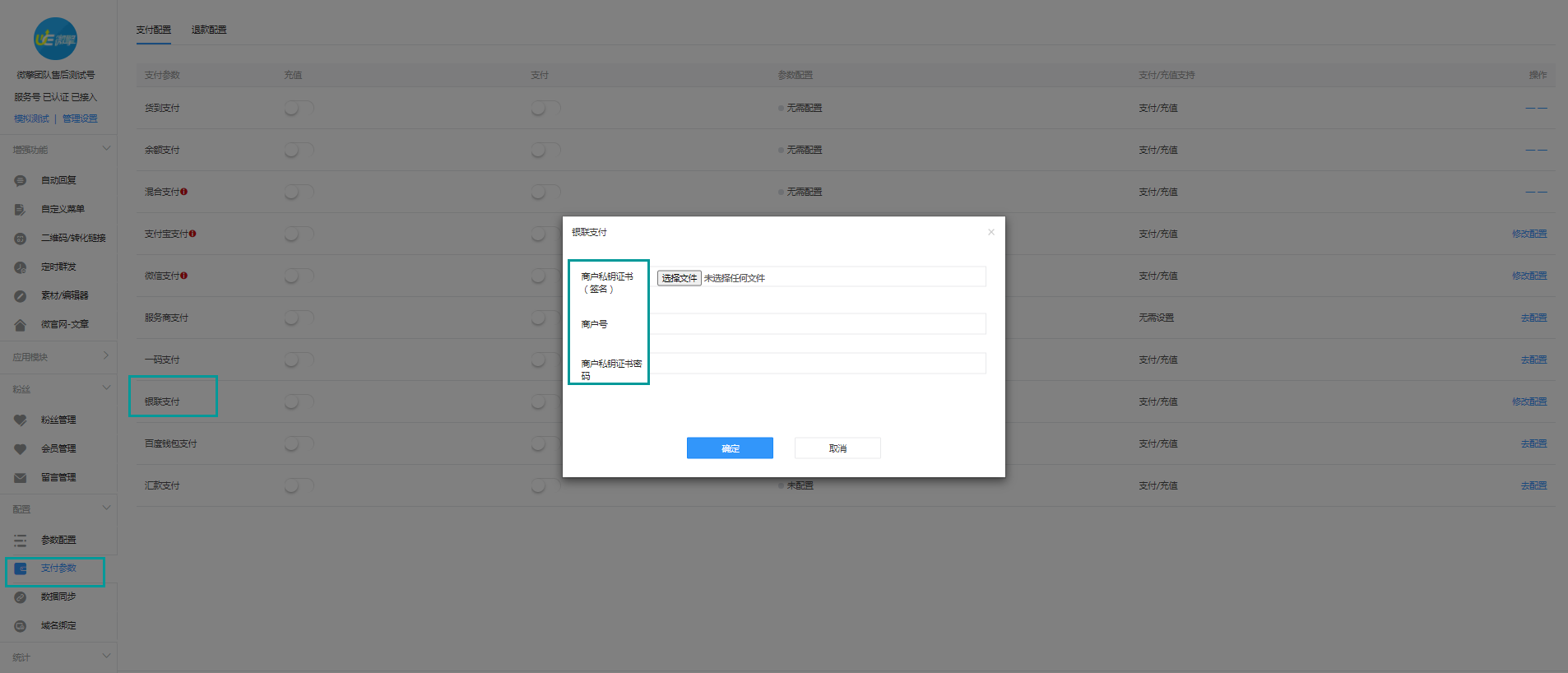Enable the 百度钱包支付 充值 switch

pos(299,443)
